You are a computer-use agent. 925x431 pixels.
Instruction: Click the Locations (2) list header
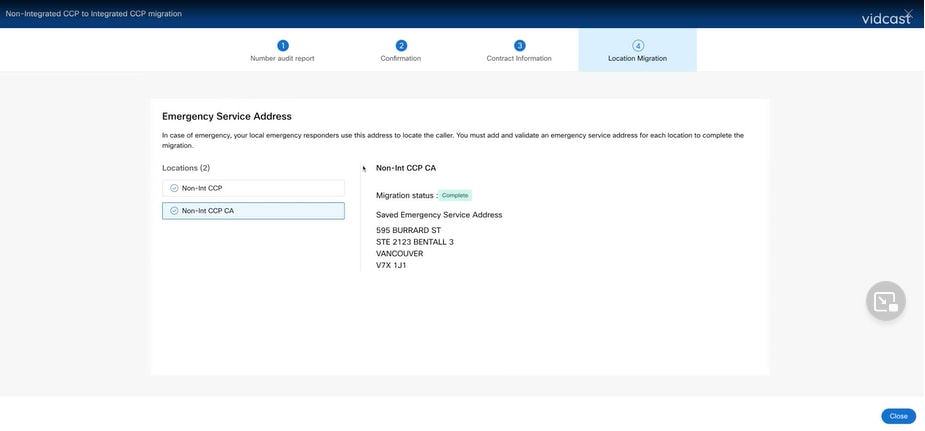click(x=186, y=168)
